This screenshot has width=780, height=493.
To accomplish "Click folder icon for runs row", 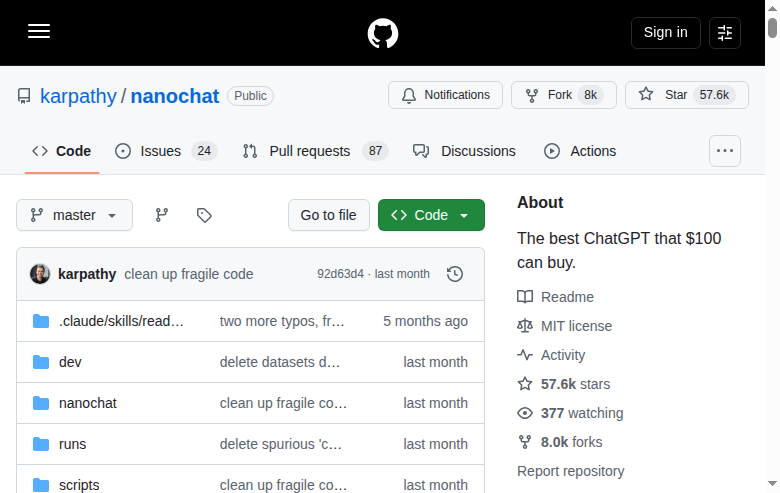I will click(x=41, y=444).
